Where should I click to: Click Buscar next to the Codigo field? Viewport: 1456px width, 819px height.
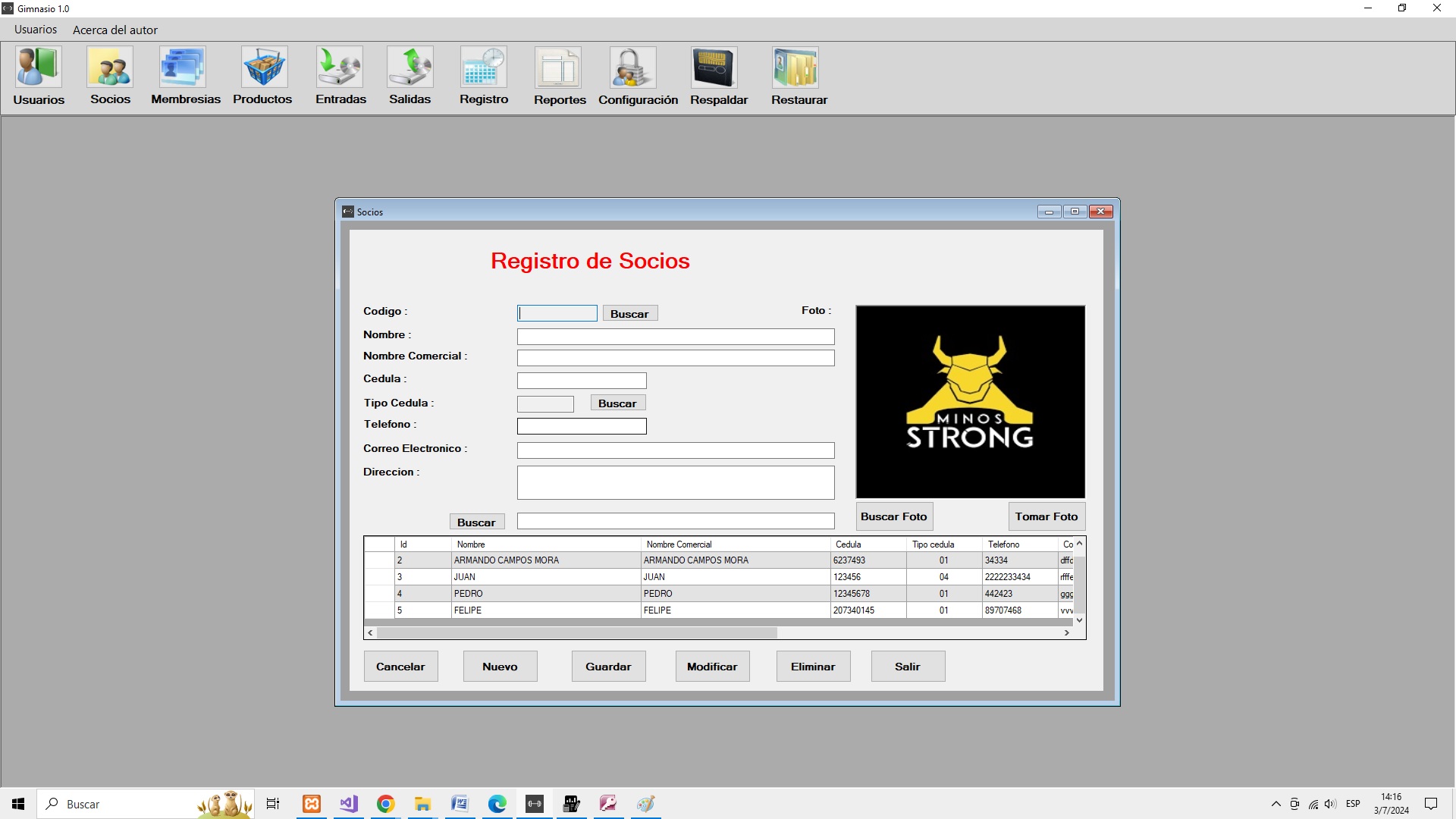click(629, 314)
